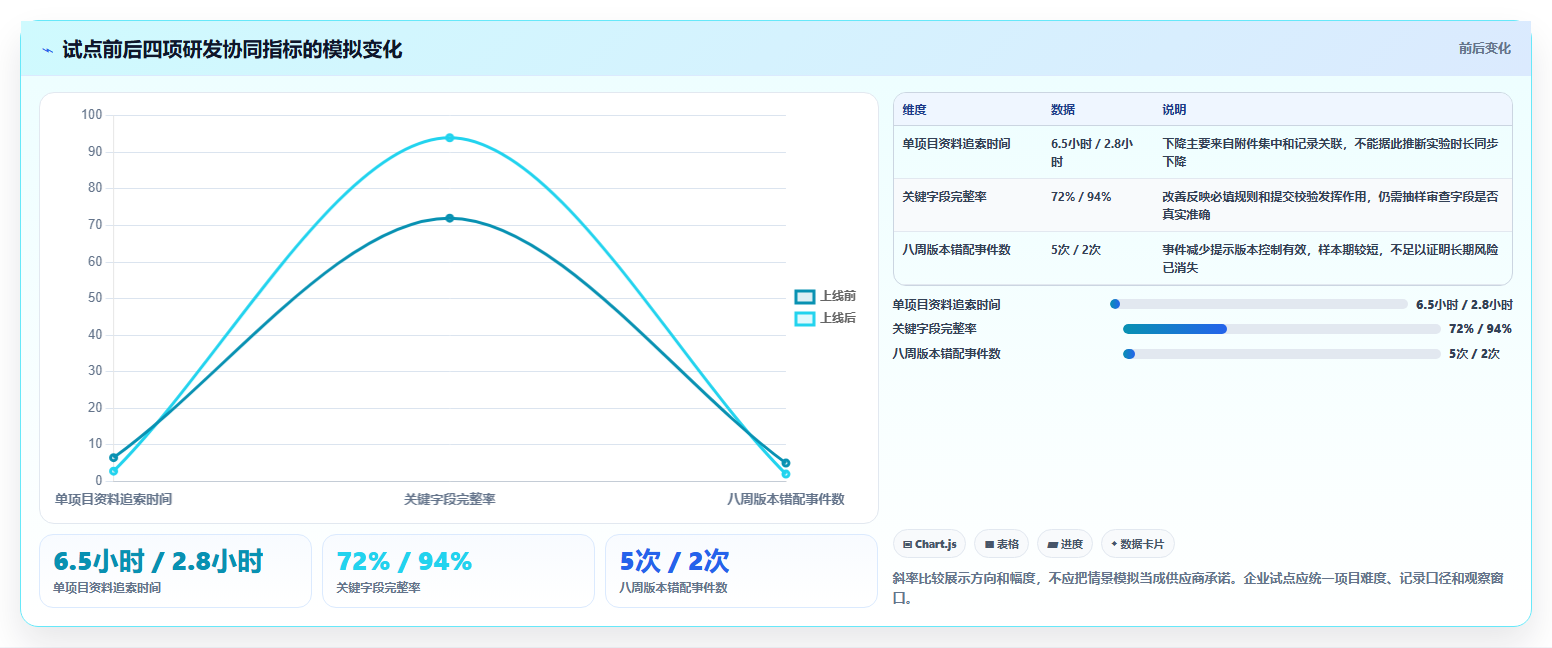Click y-axis value 100

coord(92,115)
